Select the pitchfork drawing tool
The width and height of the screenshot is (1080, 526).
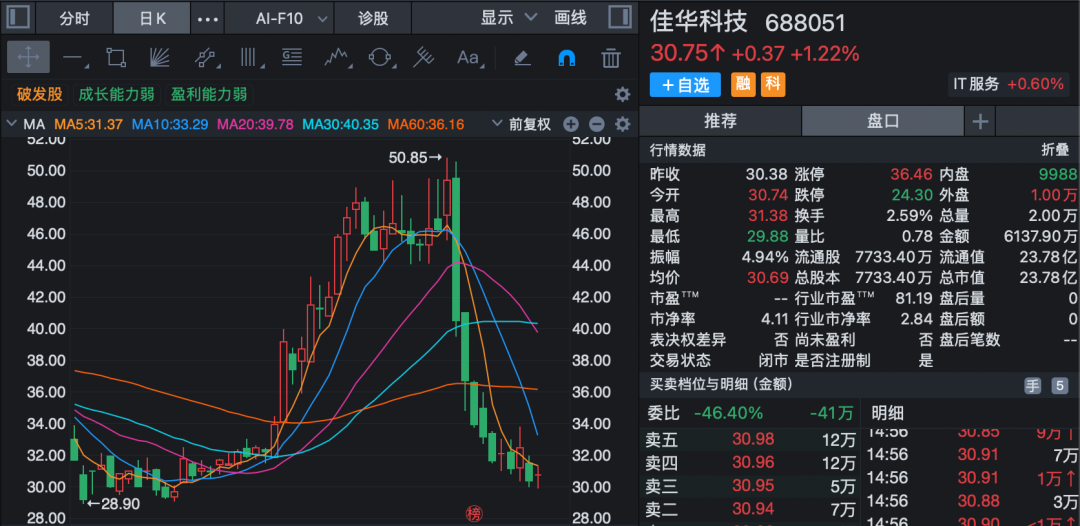click(x=423, y=58)
